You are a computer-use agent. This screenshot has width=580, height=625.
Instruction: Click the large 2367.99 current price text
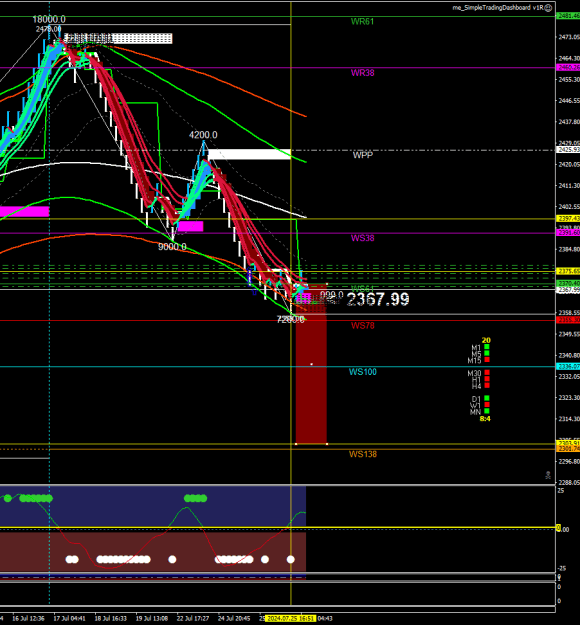click(378, 299)
